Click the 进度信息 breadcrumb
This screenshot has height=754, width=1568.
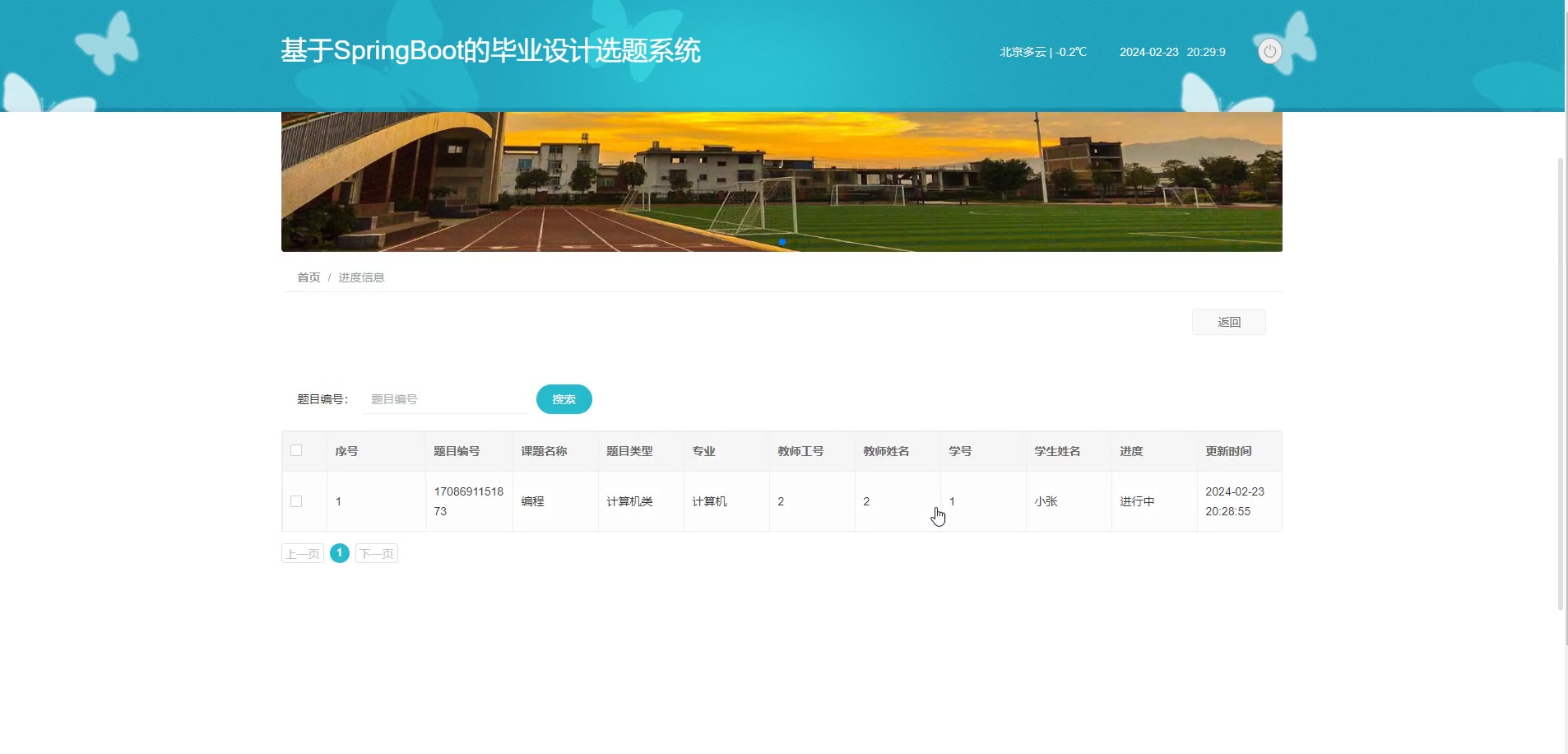[x=361, y=277]
